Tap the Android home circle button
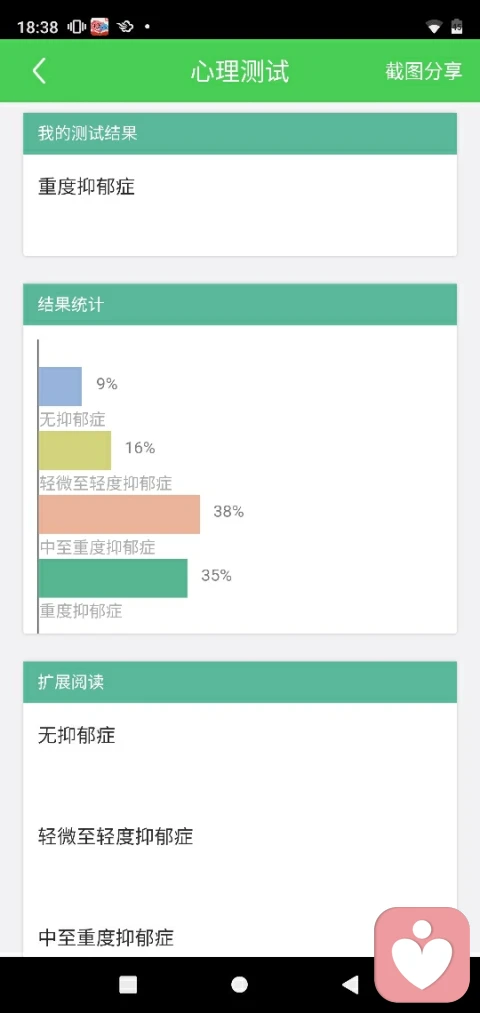The image size is (480, 1013). pos(240,985)
